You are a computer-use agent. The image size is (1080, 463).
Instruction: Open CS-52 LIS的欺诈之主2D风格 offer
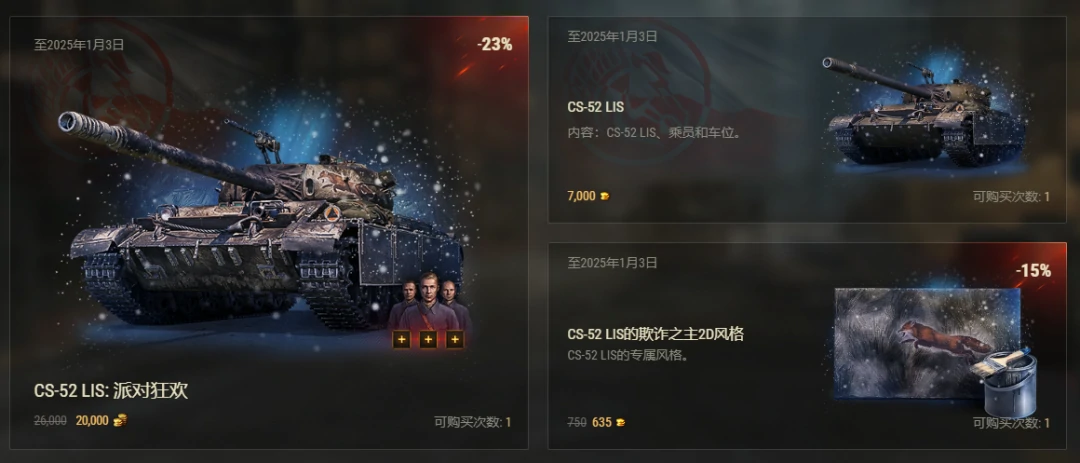click(x=656, y=335)
